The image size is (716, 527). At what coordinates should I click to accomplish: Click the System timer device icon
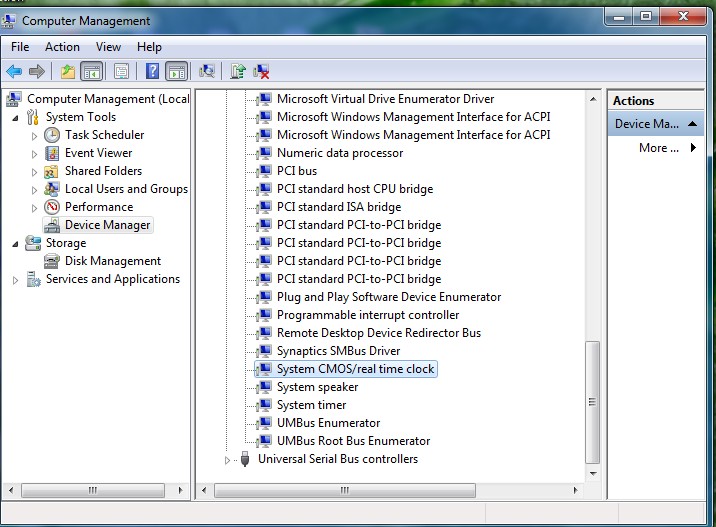264,405
